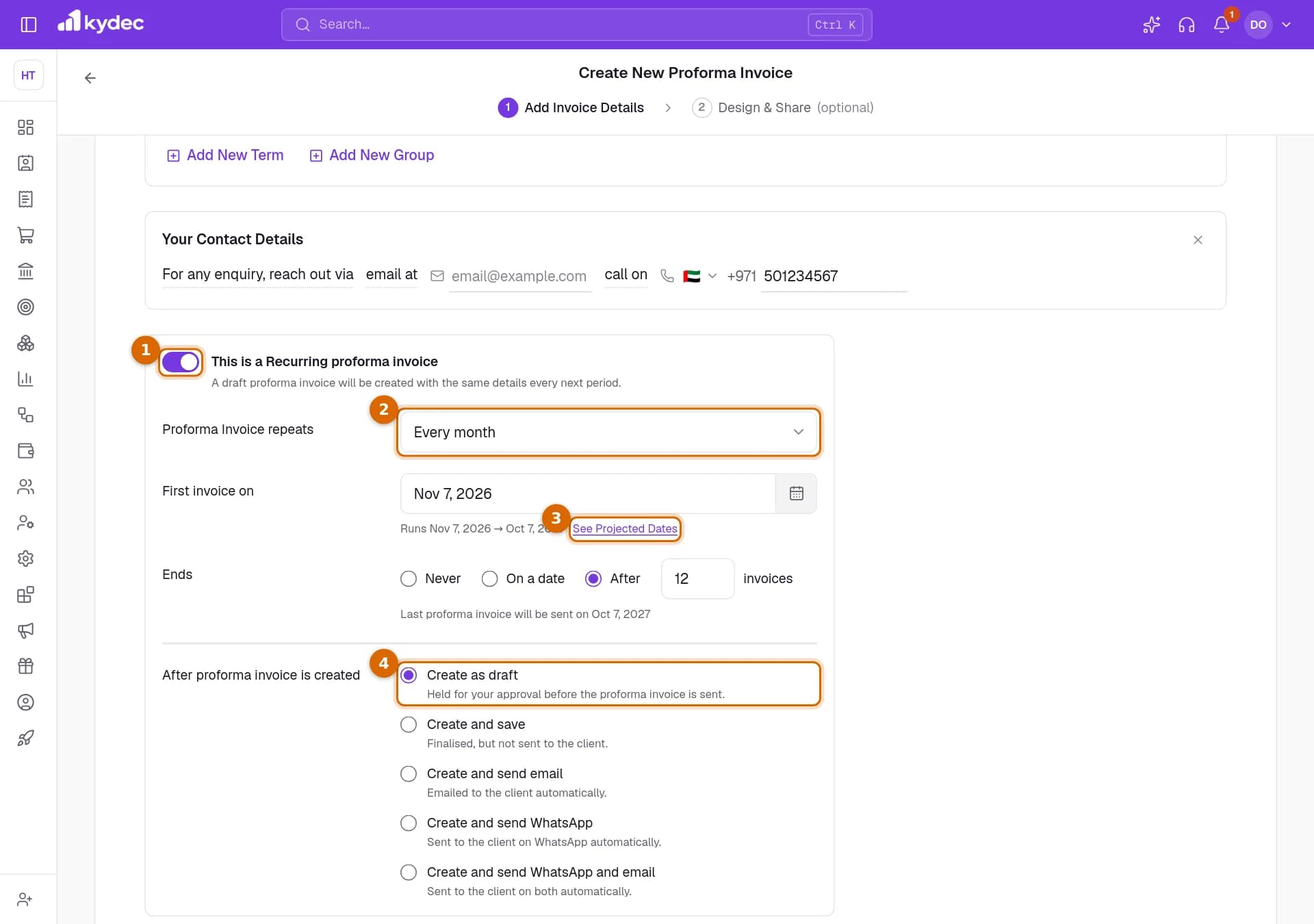Open the target goals sidebar icon
The image size is (1314, 924).
[25, 307]
